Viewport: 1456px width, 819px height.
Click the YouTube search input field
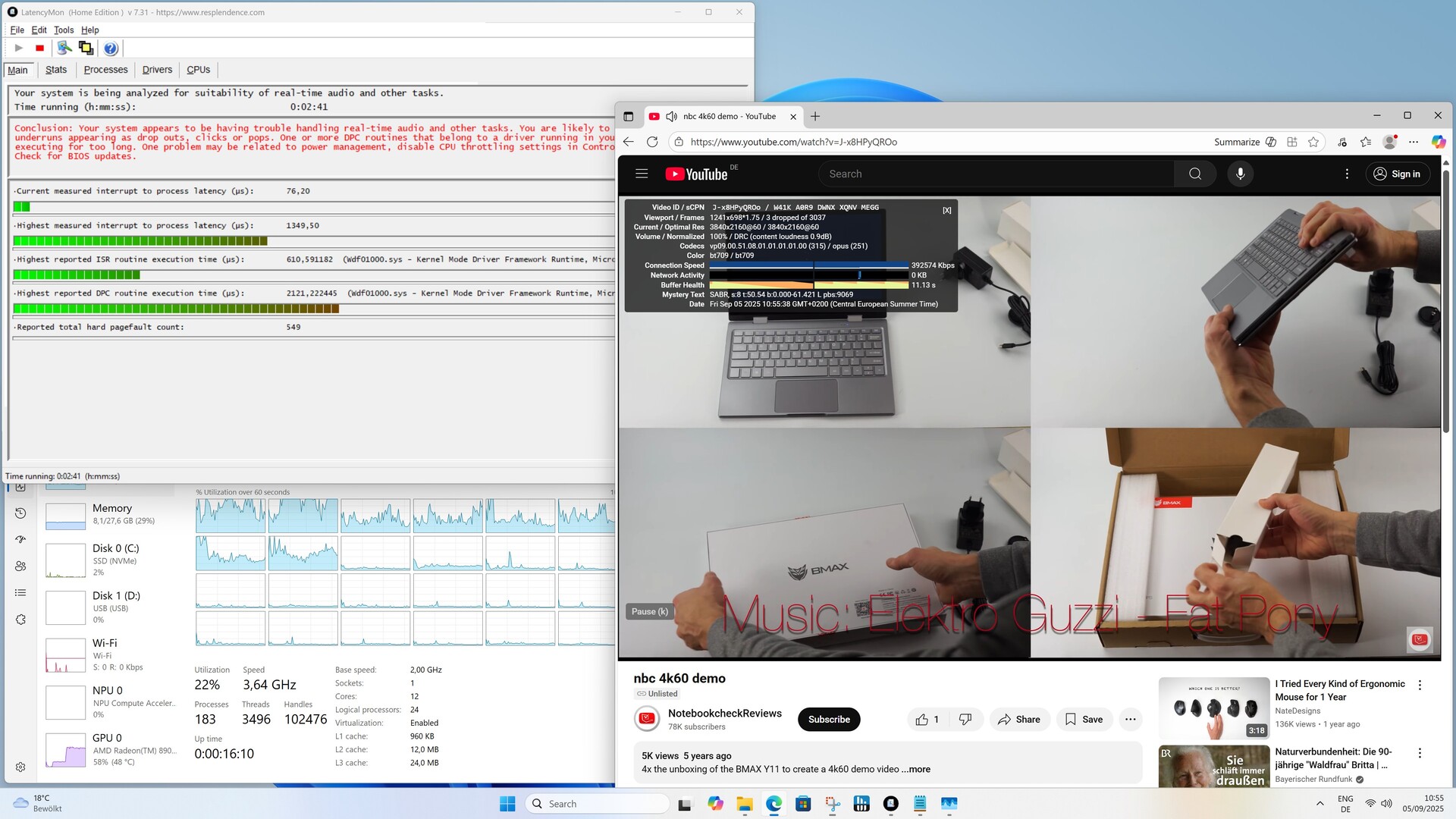[x=993, y=174]
